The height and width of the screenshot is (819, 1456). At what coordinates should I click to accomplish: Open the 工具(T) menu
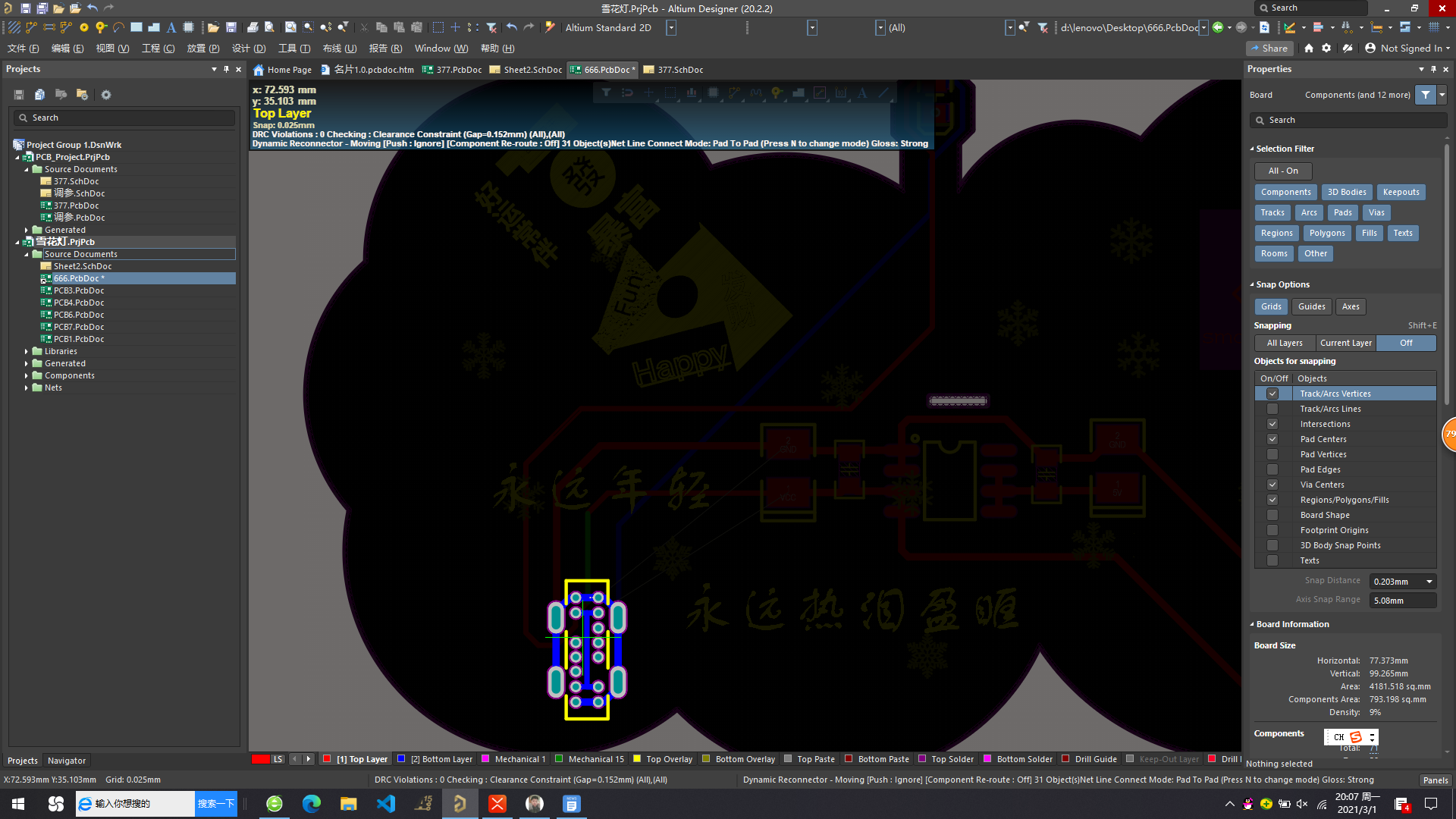coord(294,48)
